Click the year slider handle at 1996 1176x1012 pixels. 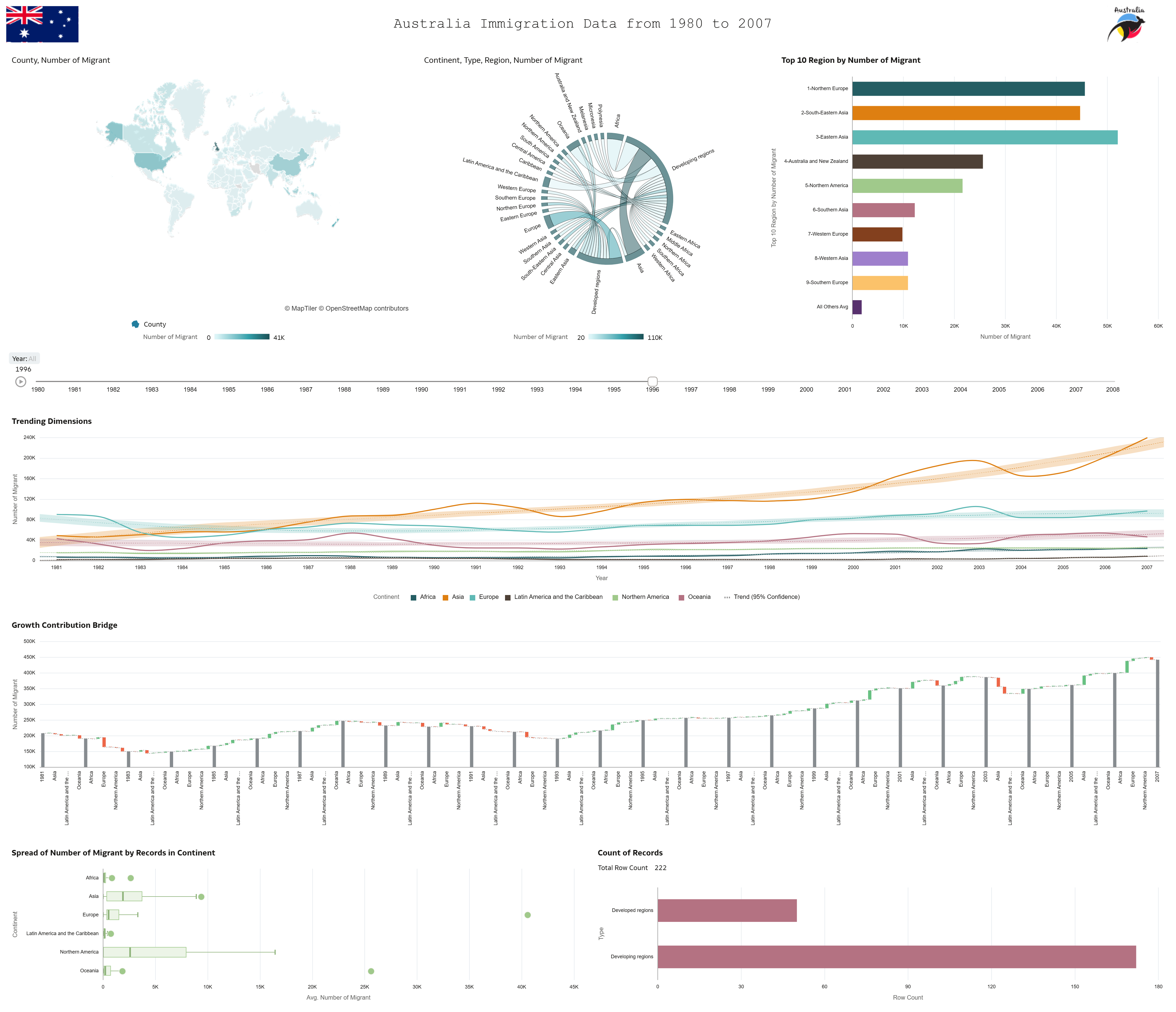click(653, 381)
